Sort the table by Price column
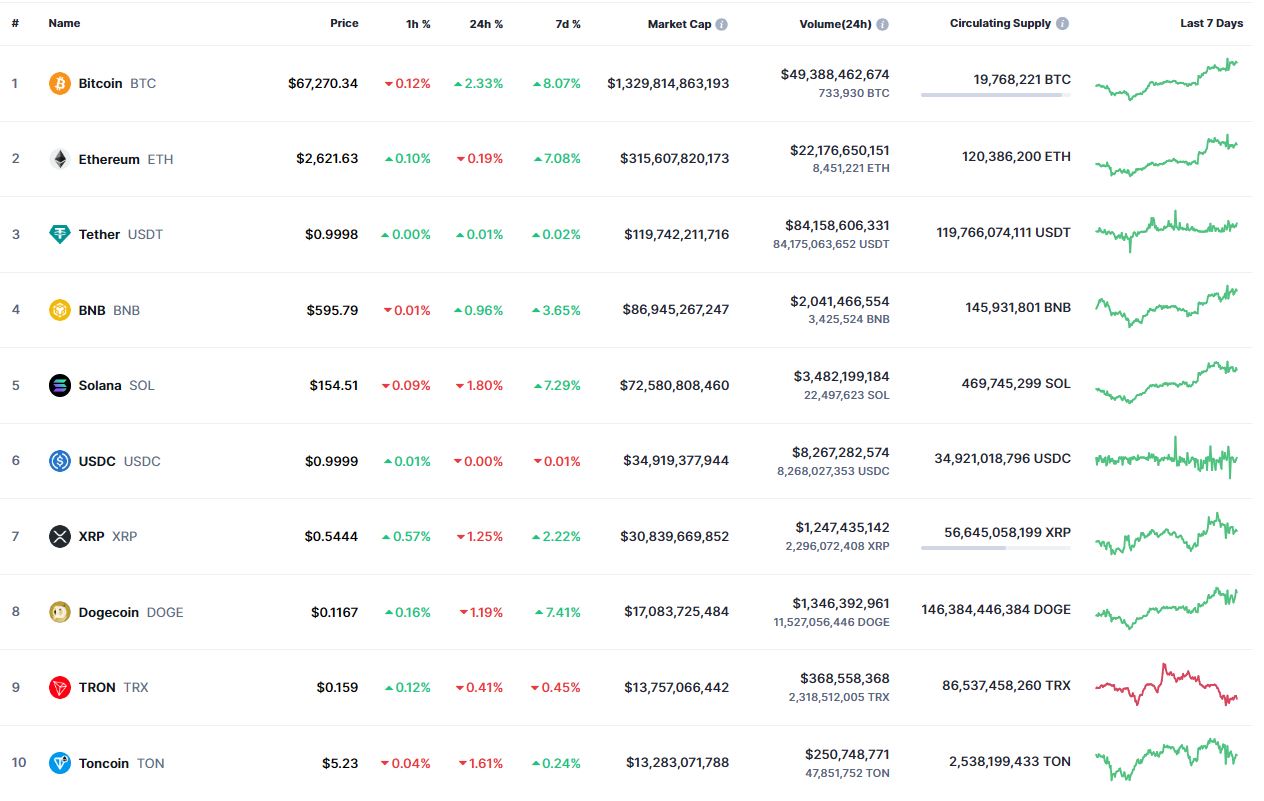Viewport: 1264px width, 801px height. 344,23
